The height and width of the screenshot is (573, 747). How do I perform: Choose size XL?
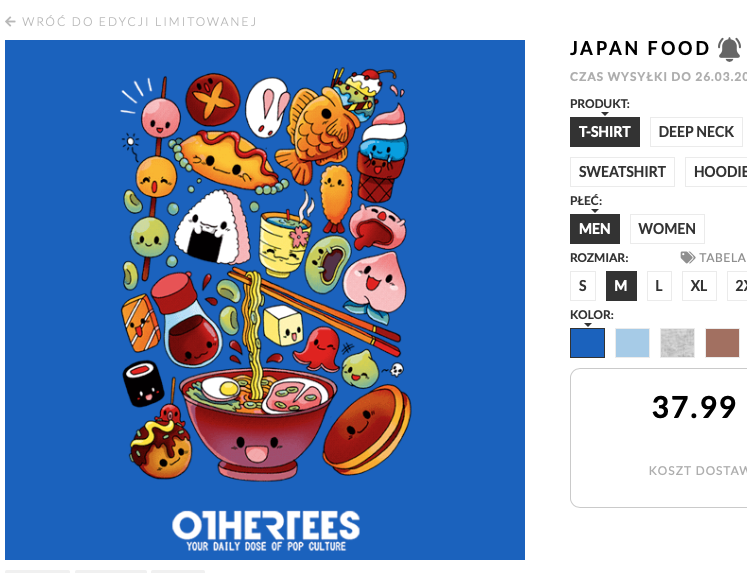click(x=699, y=286)
